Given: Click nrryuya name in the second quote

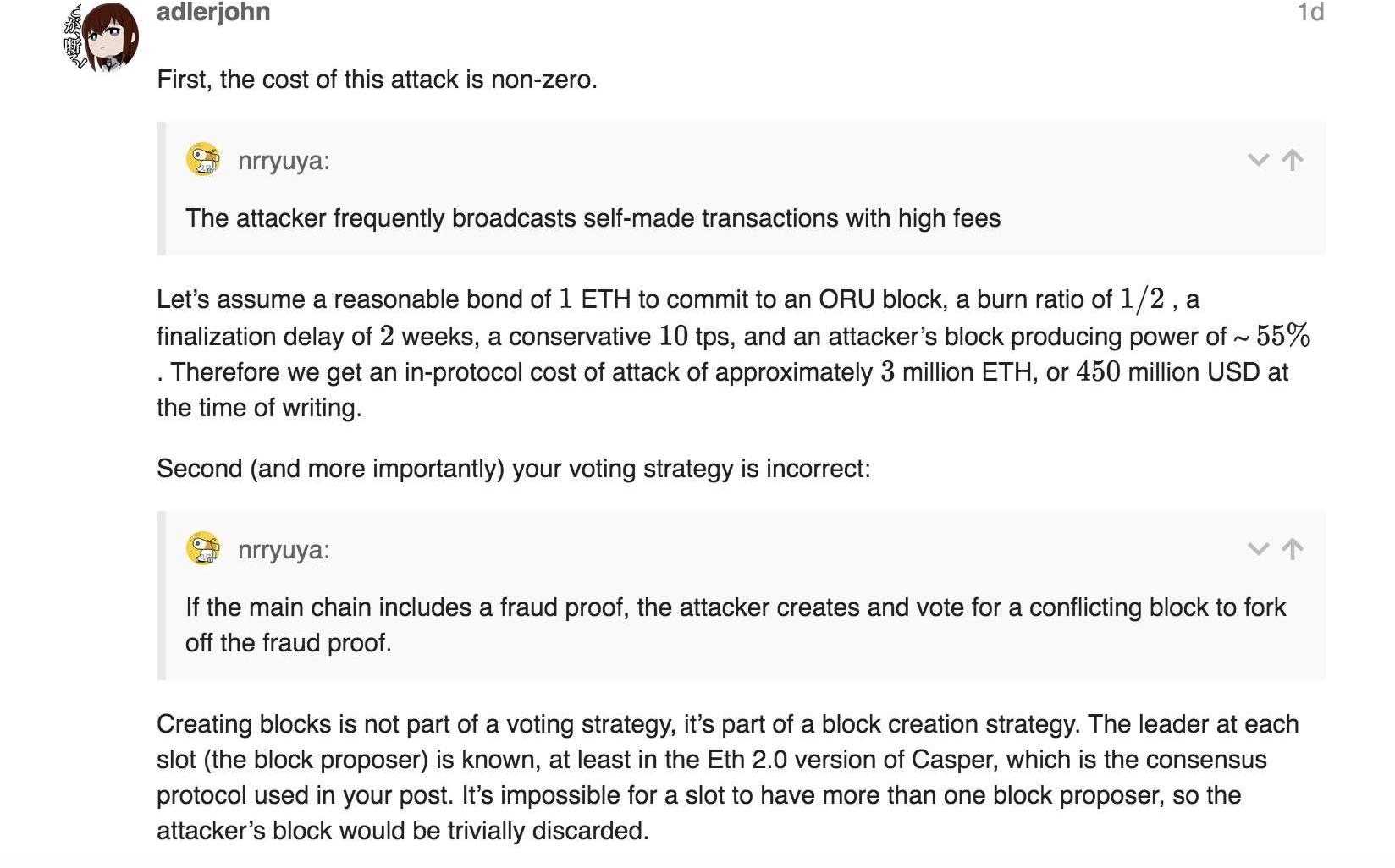Looking at the screenshot, I should [x=284, y=549].
